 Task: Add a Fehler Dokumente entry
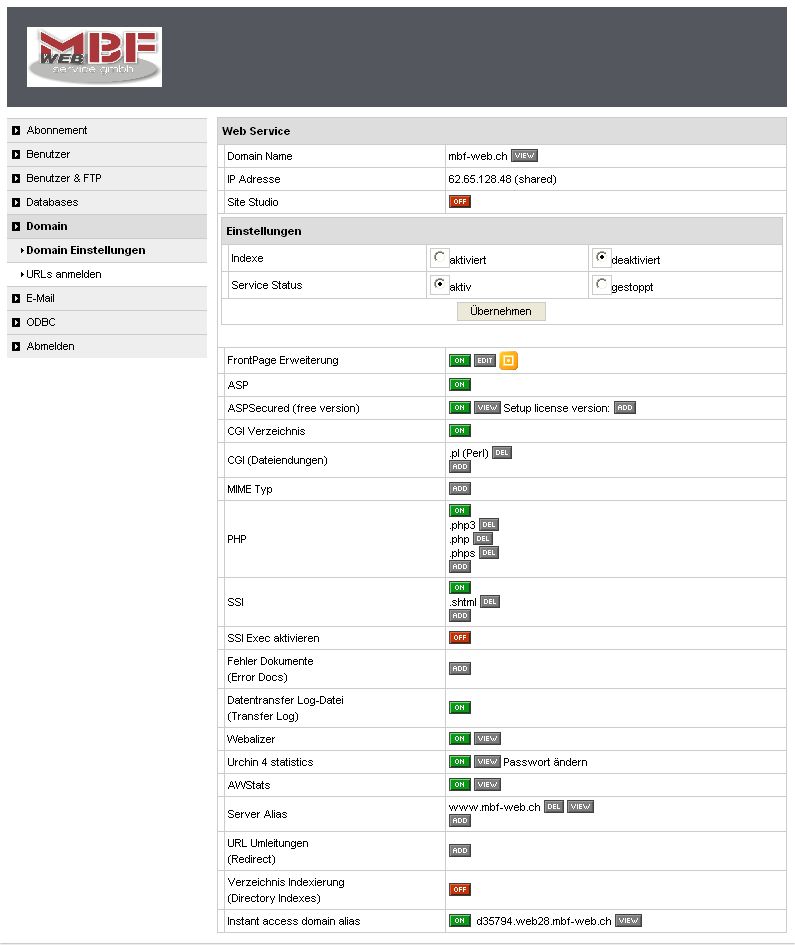point(459,669)
